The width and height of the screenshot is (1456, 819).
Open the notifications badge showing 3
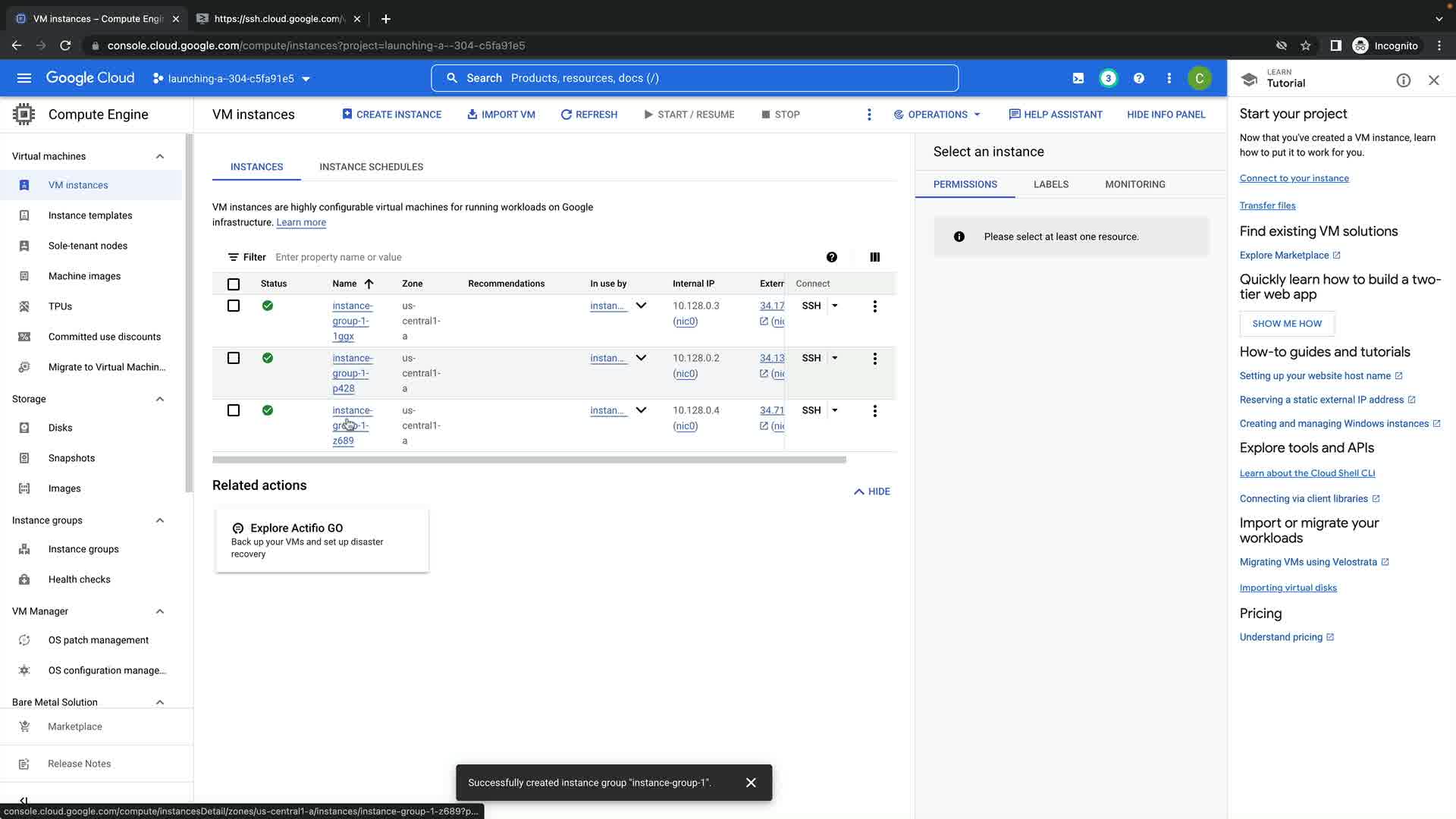(x=1108, y=78)
